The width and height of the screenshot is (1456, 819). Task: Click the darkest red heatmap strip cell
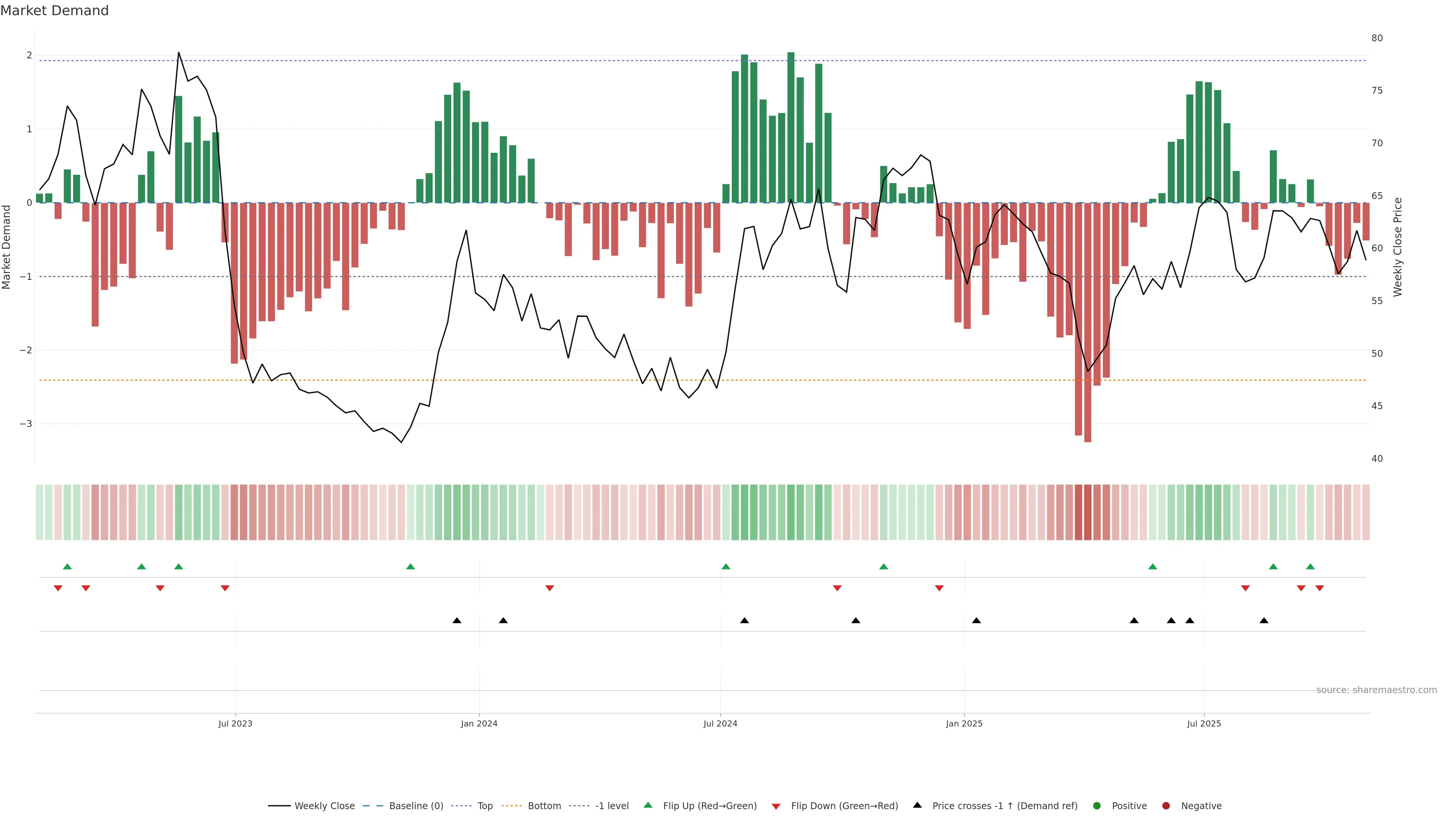pos(1087,512)
